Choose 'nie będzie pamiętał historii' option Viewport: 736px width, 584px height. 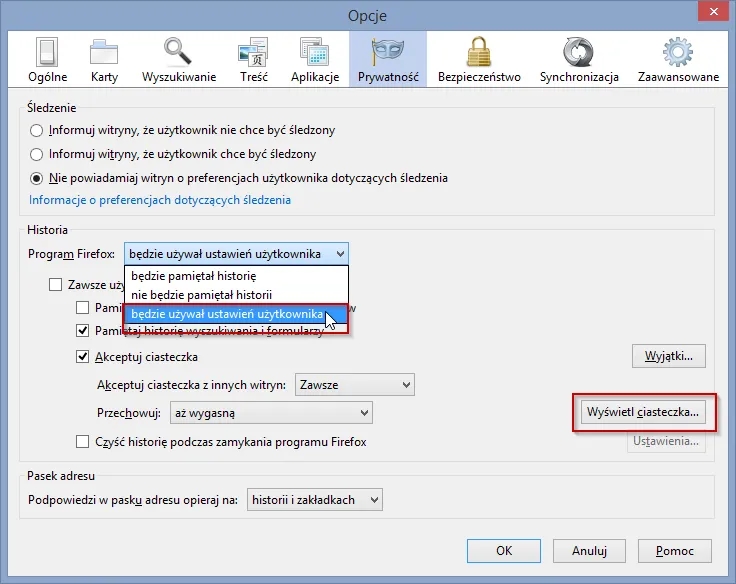(201, 295)
